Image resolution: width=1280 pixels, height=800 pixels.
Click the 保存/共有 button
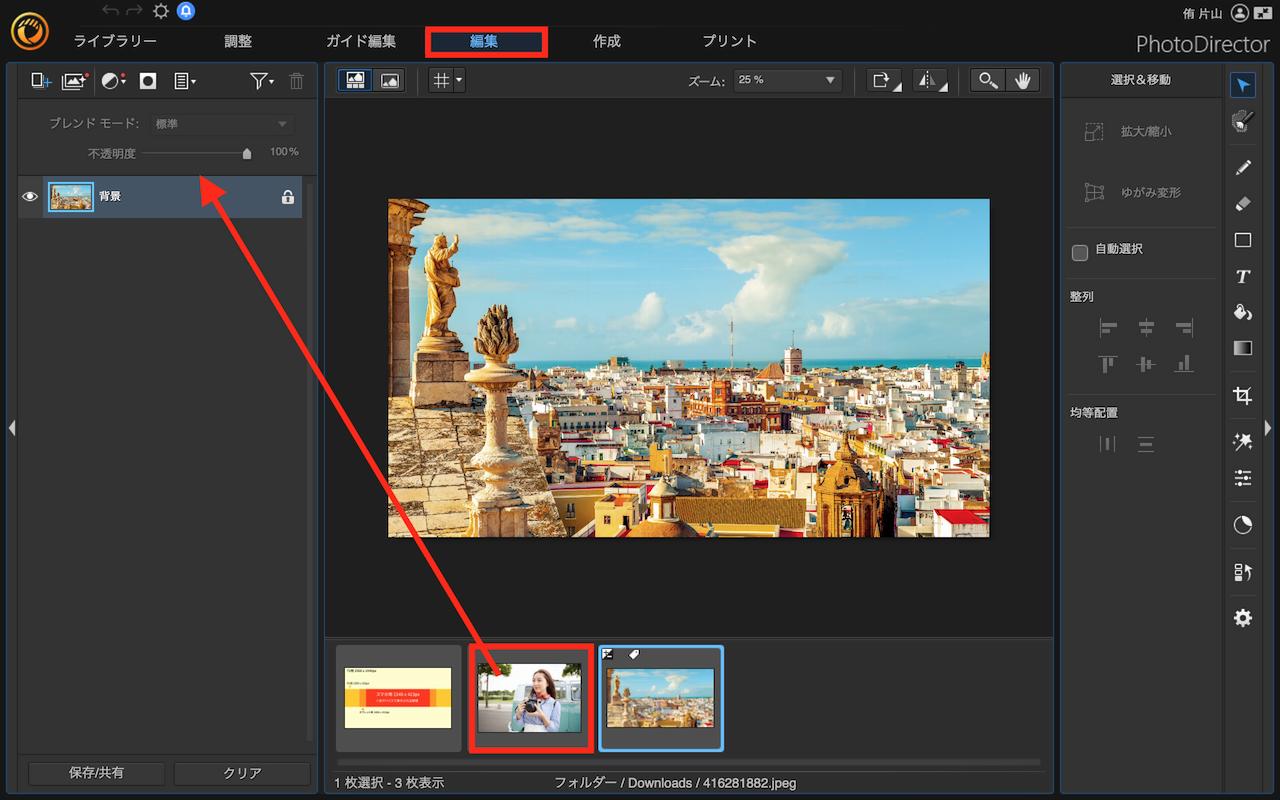pos(97,773)
